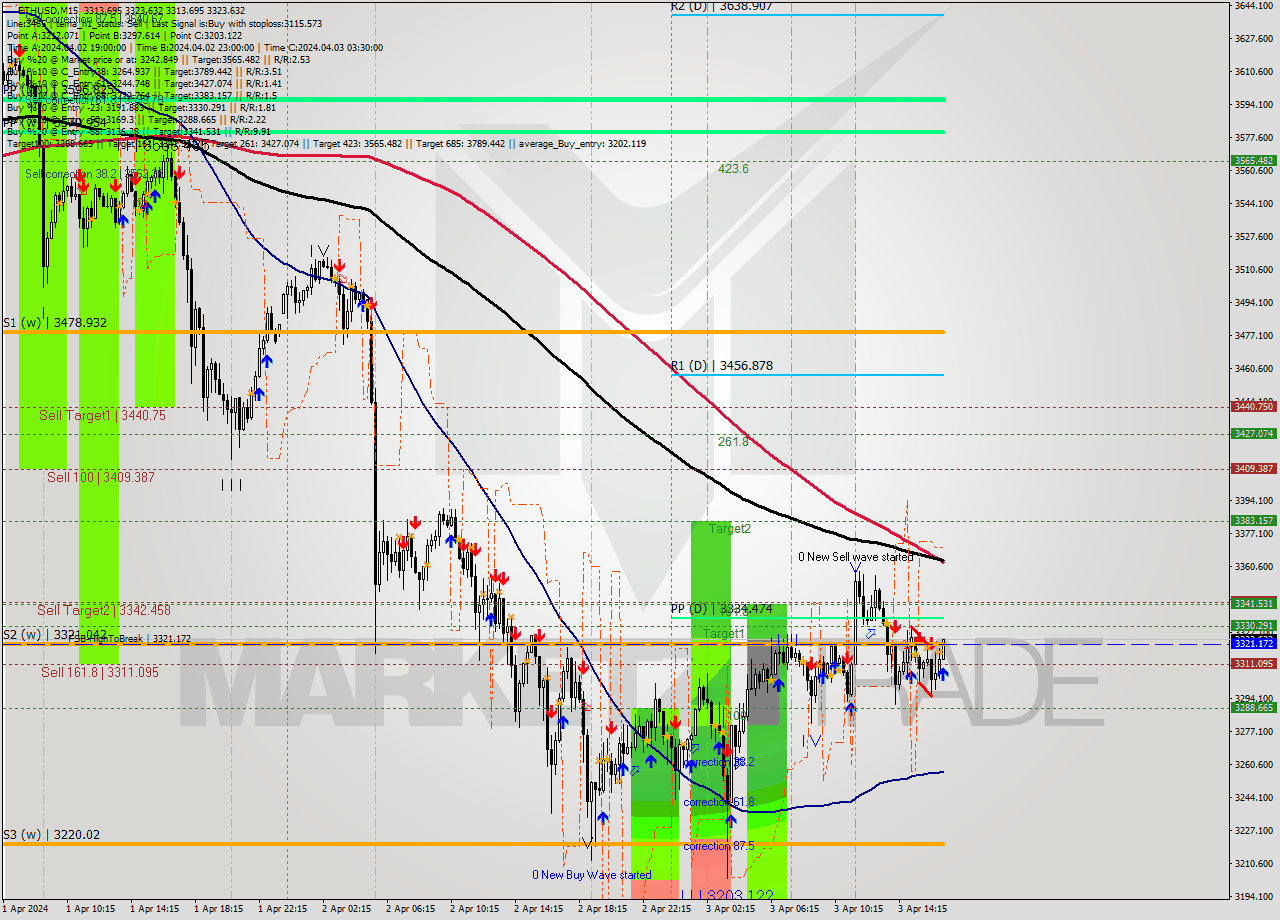Click the '3 Apr 14:15' time axis label
Image resolution: width=1280 pixels, height=920 pixels.
tap(923, 909)
